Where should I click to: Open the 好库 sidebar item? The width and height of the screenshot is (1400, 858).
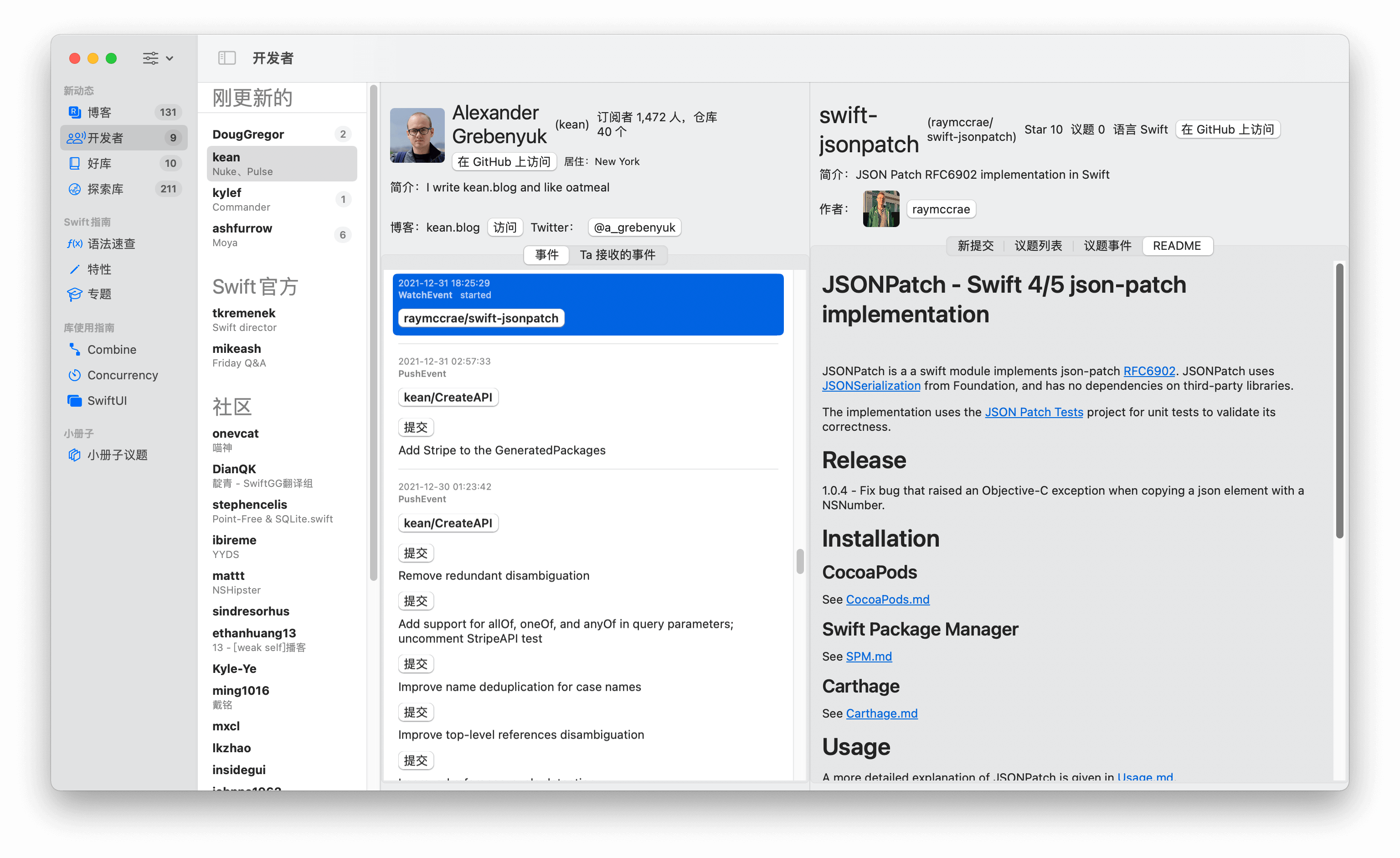(x=124, y=163)
